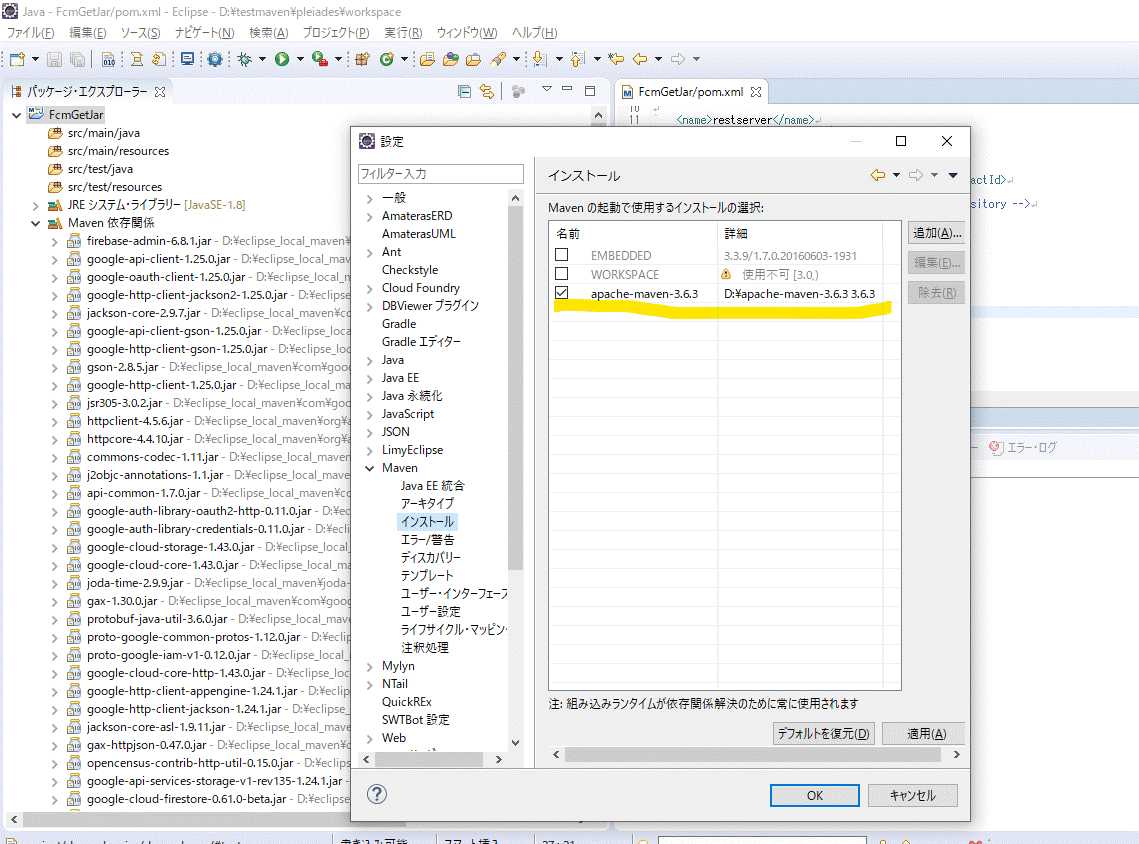The image size is (1139, 844).
Task: Expand the 一般 preferences category
Action: 370,198
